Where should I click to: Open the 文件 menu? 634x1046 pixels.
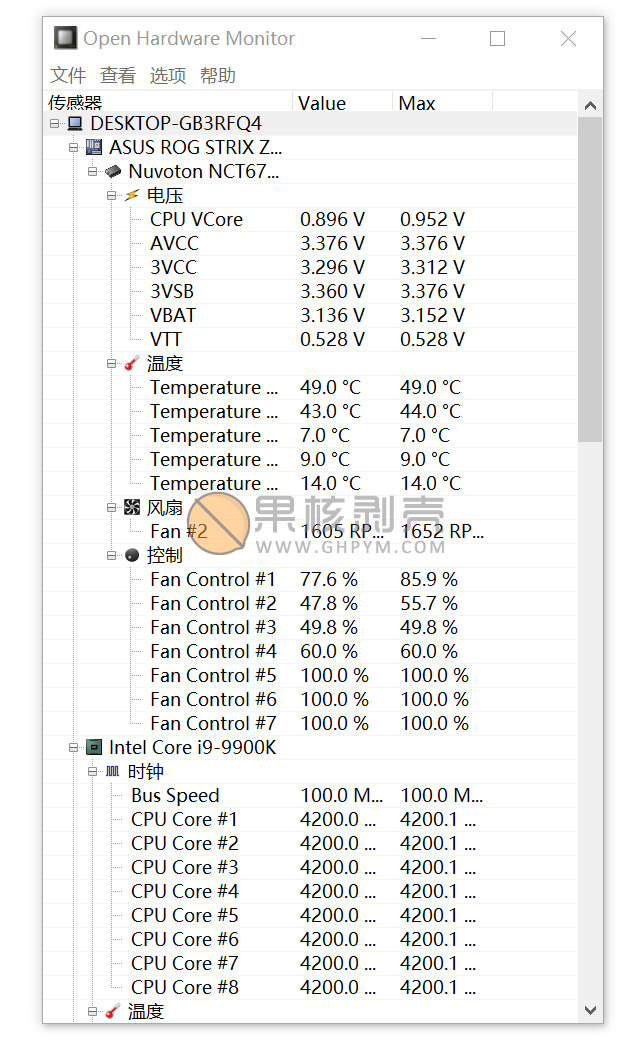coord(68,75)
